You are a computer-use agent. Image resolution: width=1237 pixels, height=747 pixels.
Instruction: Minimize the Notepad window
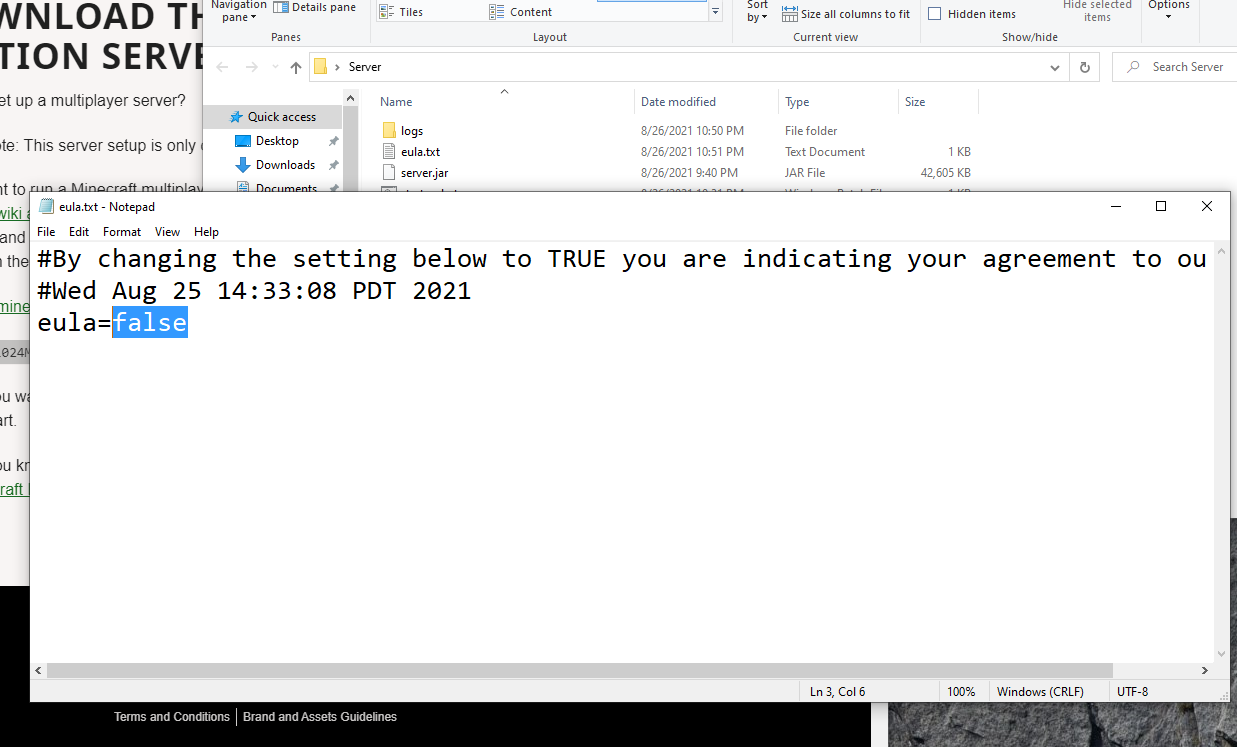point(1115,206)
